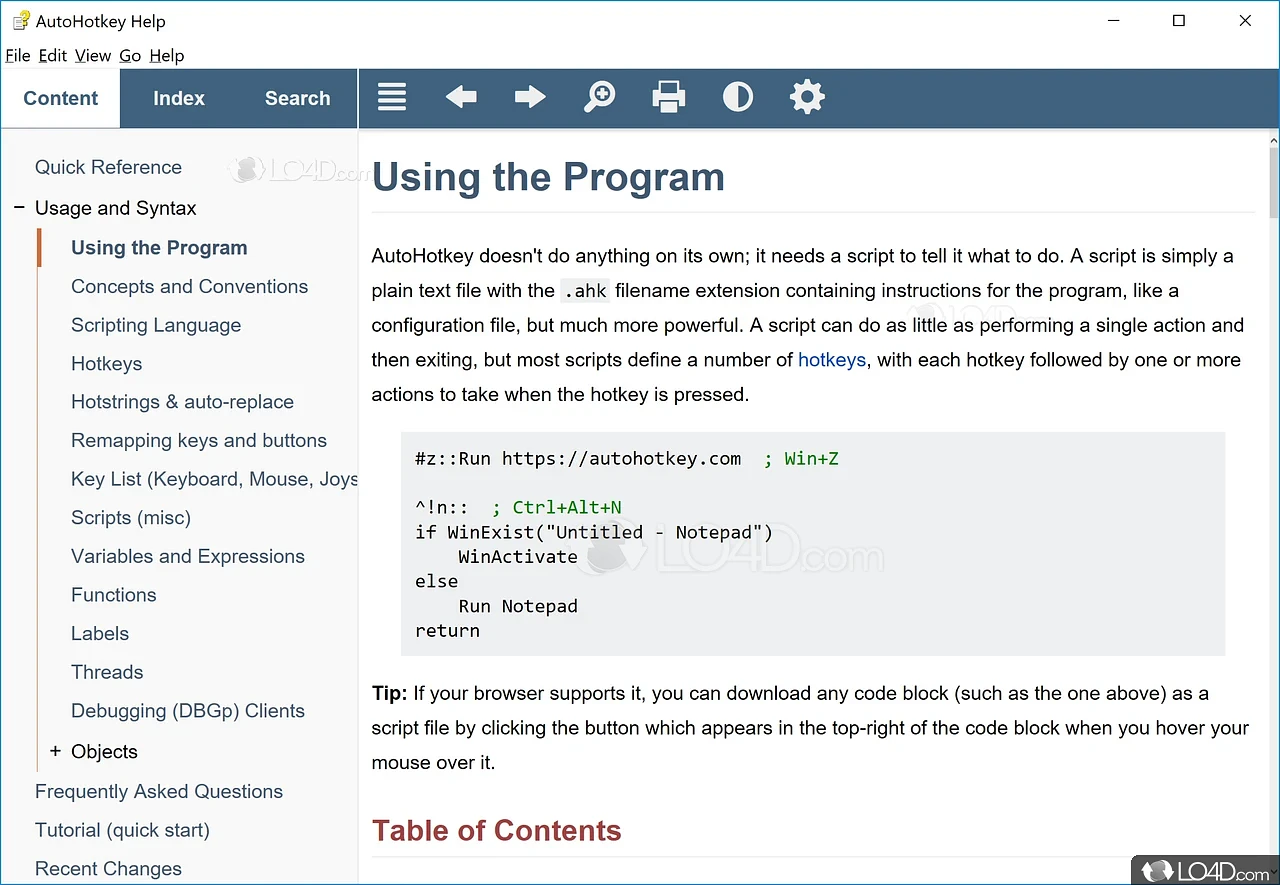Screen dimensions: 1280x885
Task: Click the '; Win+Z' code comment
Action: pos(801,459)
